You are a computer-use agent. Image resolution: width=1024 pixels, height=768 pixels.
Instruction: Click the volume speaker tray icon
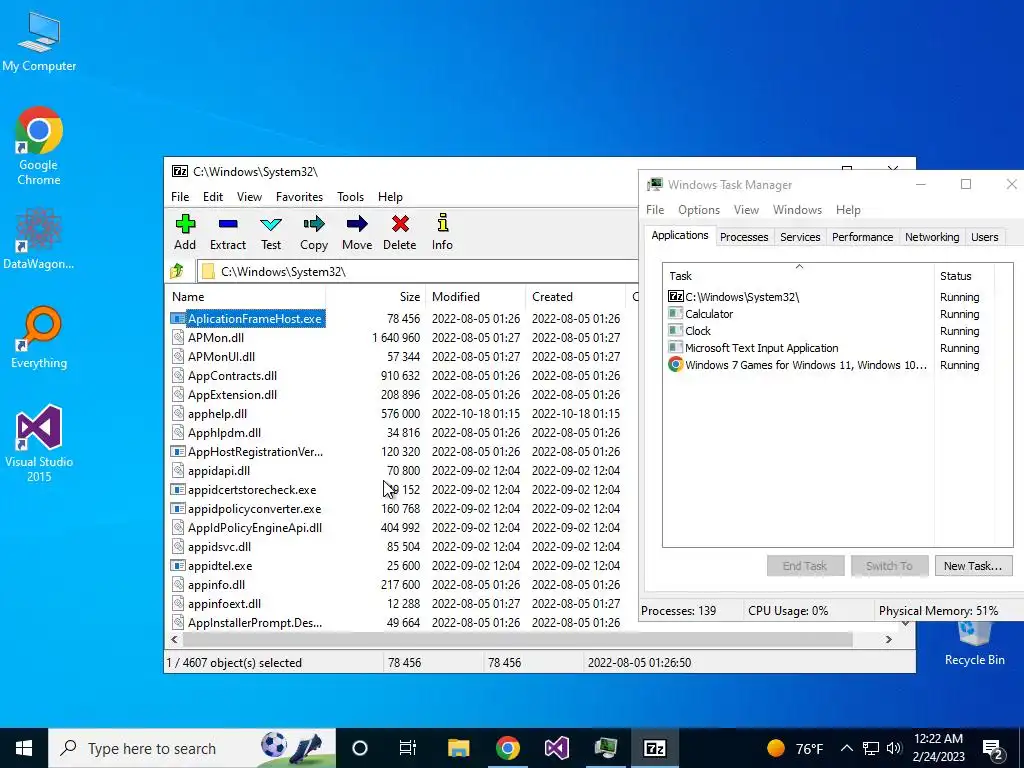(x=895, y=748)
